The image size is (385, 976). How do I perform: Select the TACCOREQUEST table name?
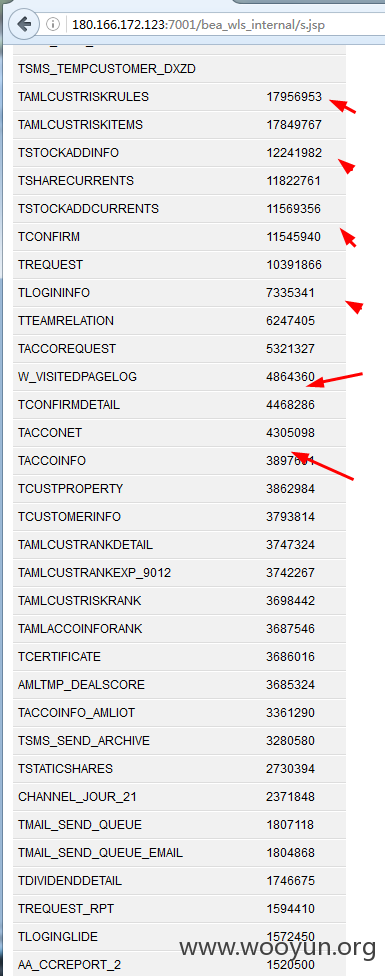[x=67, y=349]
